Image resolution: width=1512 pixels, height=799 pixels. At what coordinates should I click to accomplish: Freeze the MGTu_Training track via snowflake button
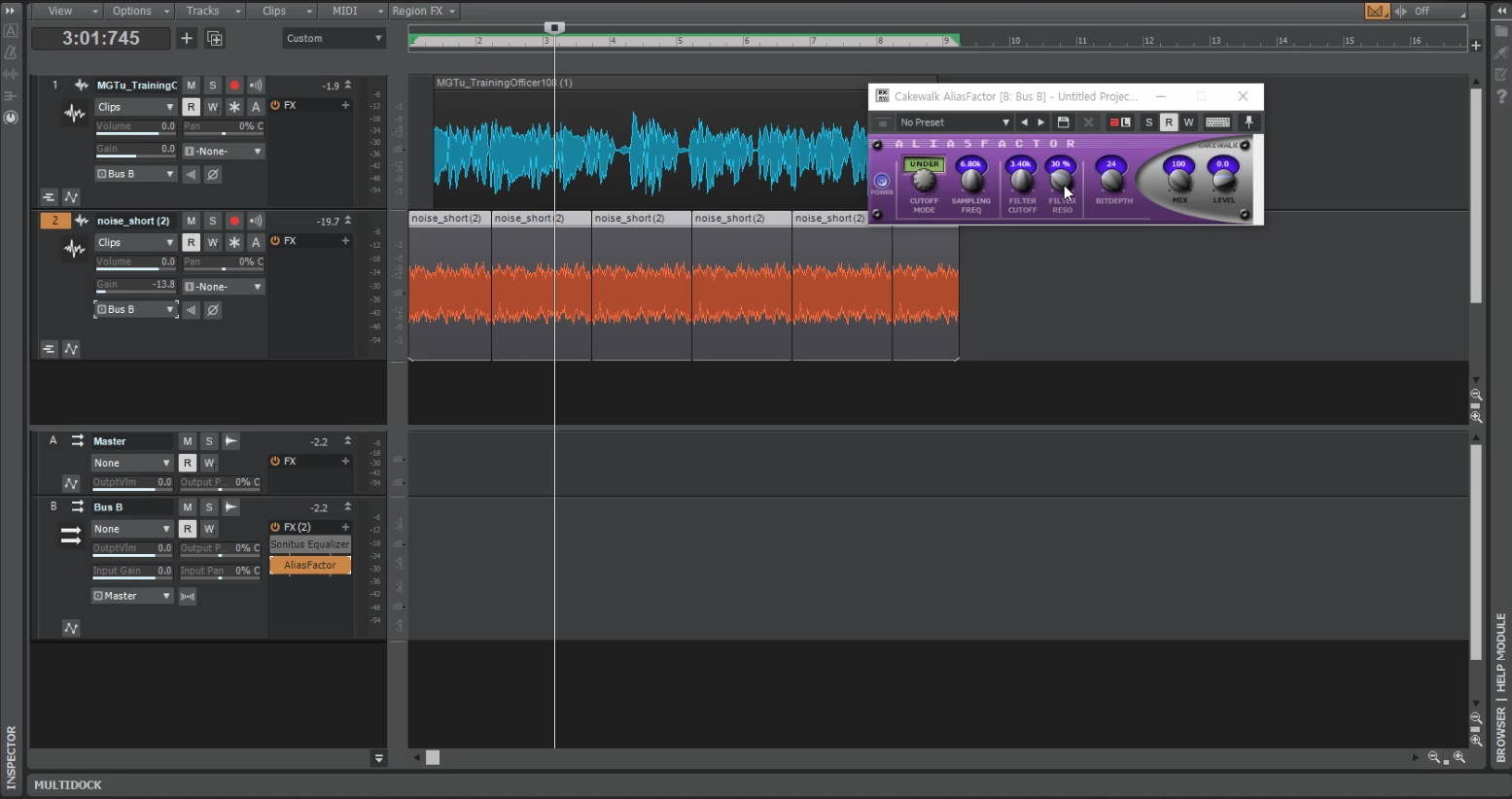[234, 107]
